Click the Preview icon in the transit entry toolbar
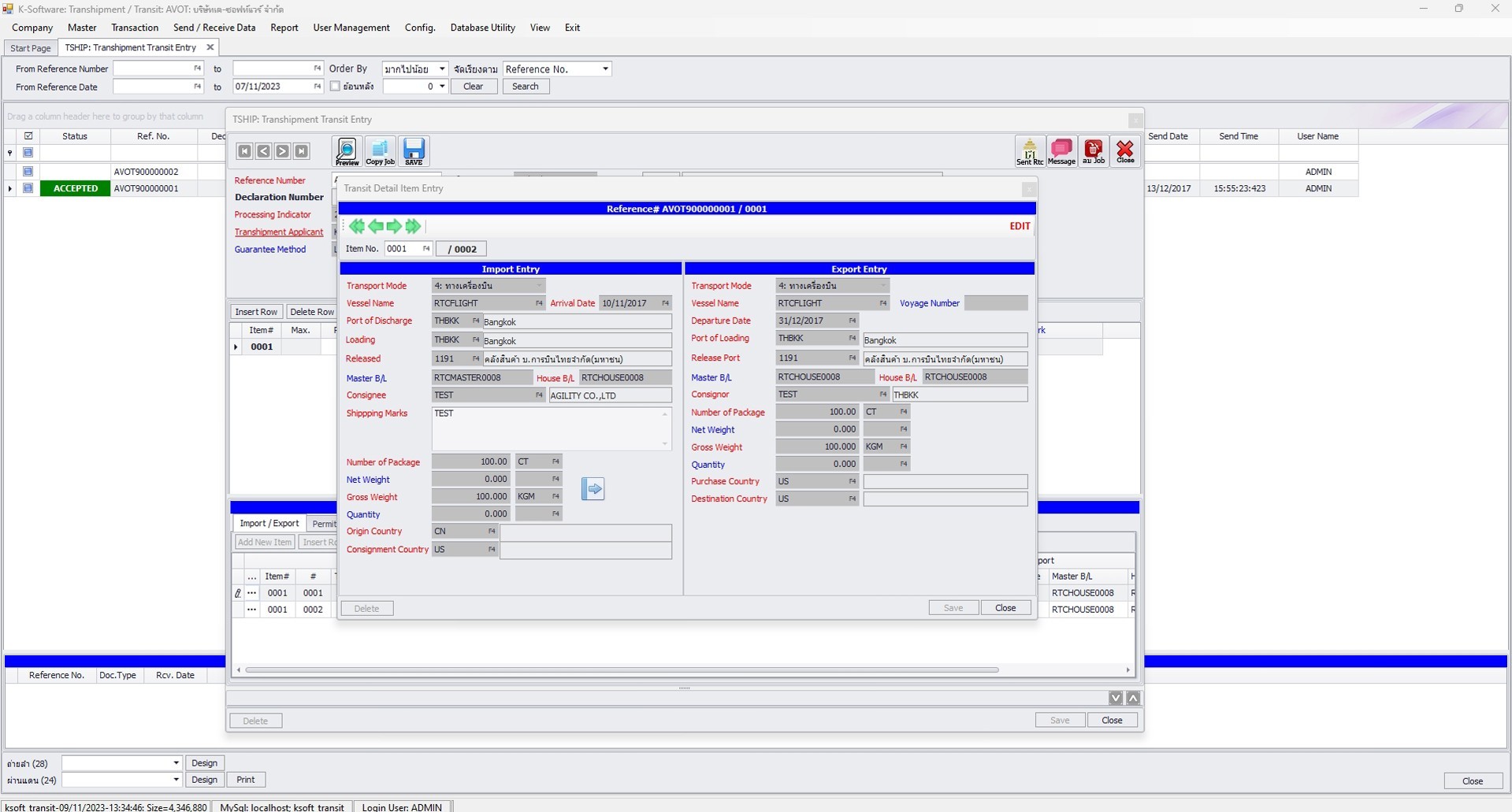 347,150
